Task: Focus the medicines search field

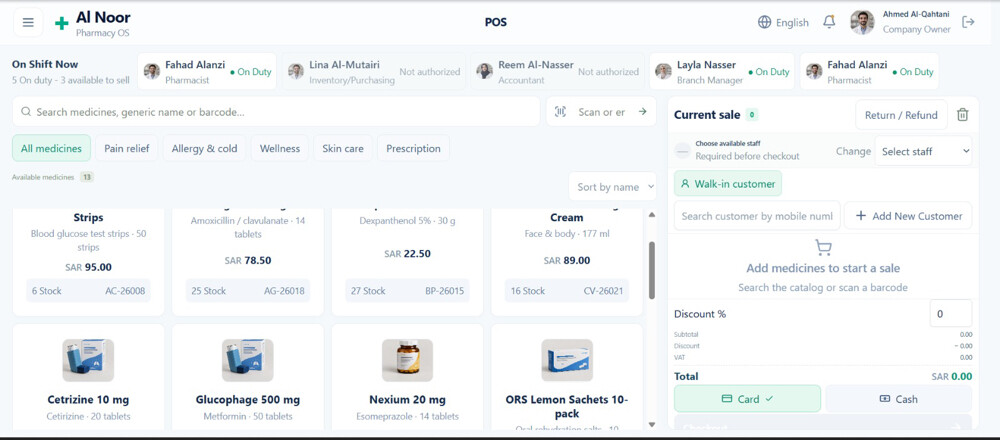Action: coord(276,112)
